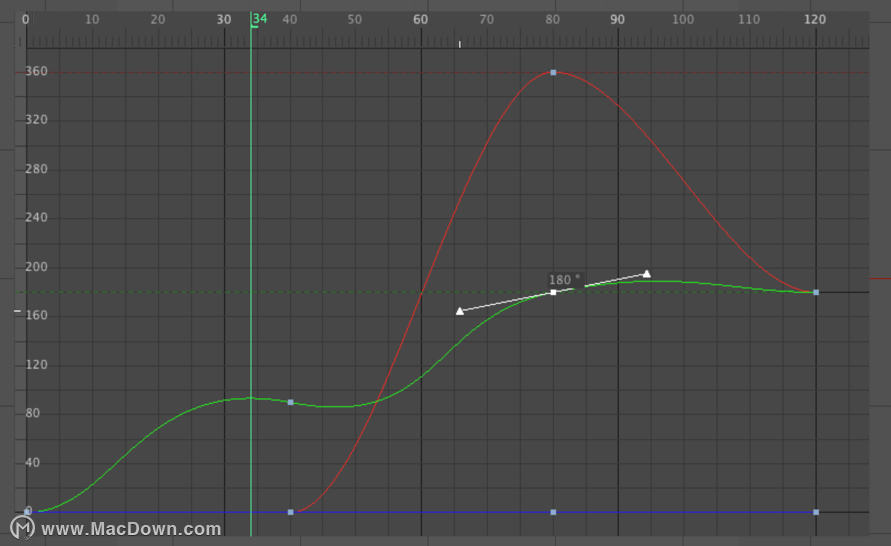Click the 360 label on the value axis
891x546 pixels.
pyautogui.click(x=36, y=71)
